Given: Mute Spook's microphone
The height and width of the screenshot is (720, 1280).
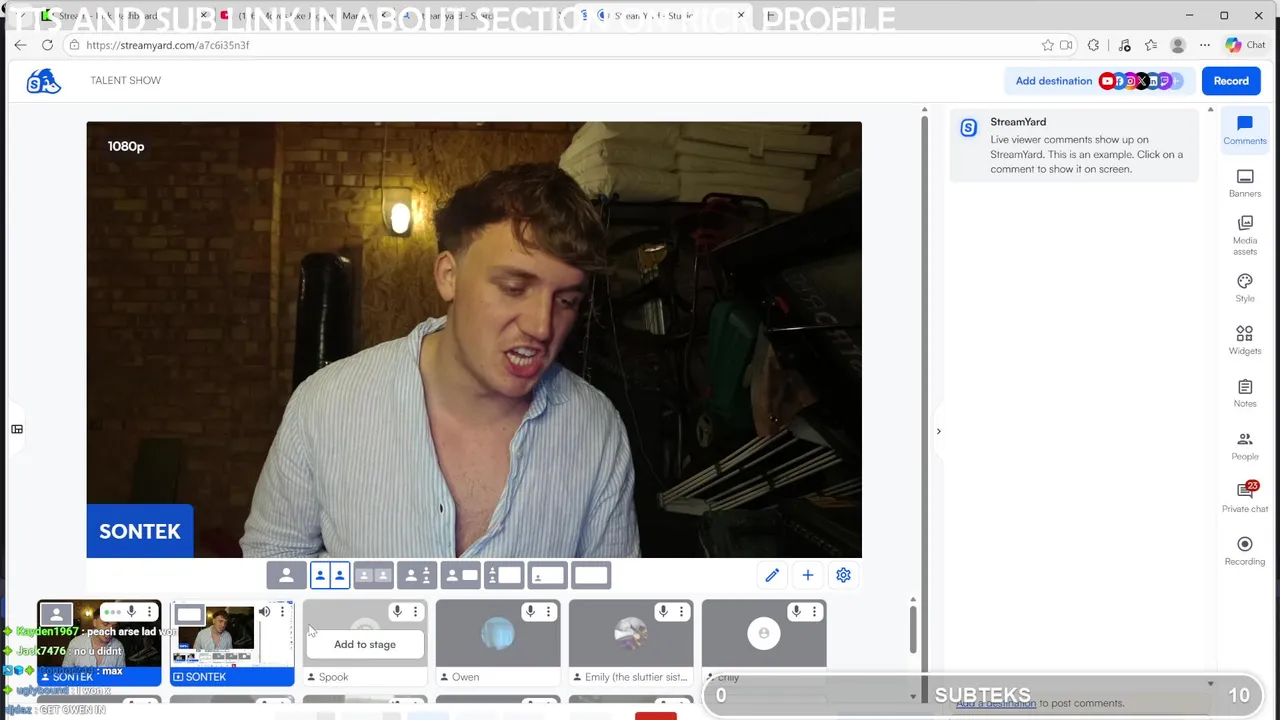Looking at the screenshot, I should (x=397, y=611).
